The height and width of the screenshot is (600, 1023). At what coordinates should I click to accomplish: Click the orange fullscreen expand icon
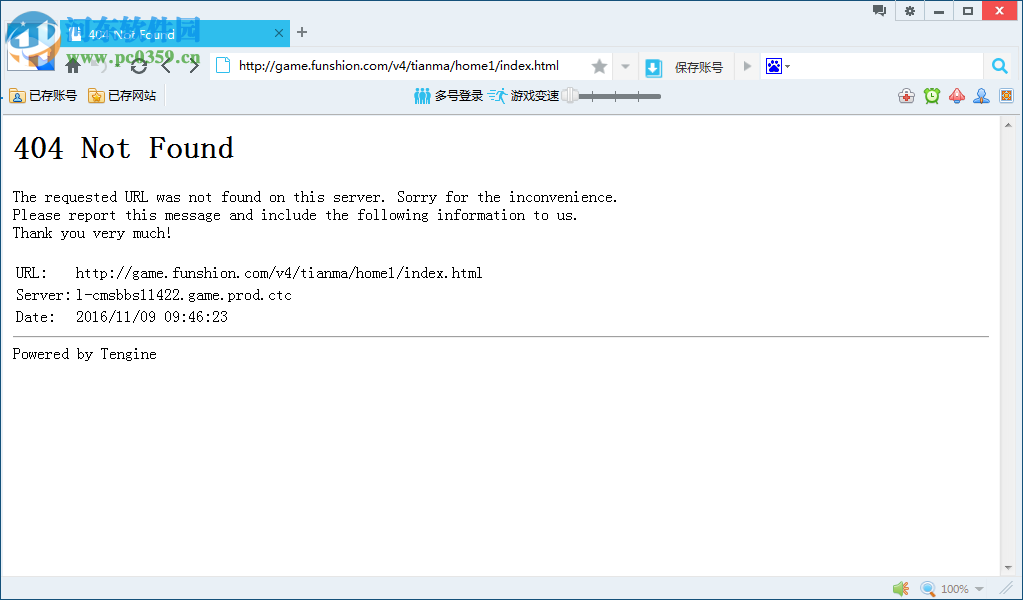[x=1006, y=96]
